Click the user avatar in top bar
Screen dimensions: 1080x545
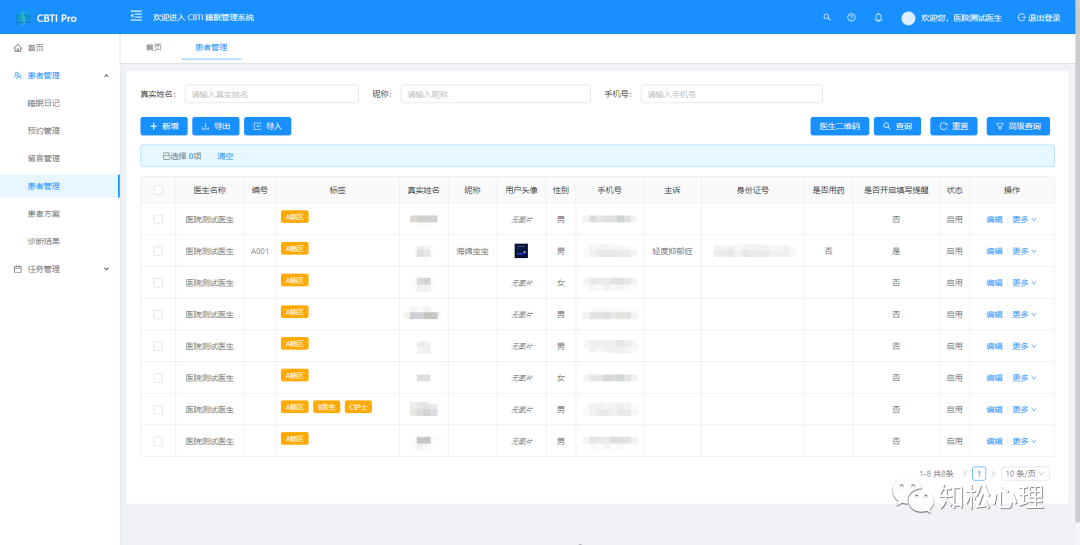(x=908, y=18)
